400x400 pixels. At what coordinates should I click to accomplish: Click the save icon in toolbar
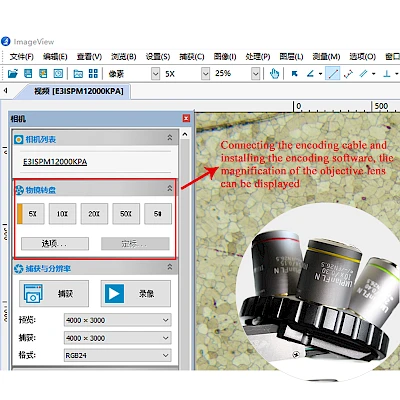pos(28,73)
